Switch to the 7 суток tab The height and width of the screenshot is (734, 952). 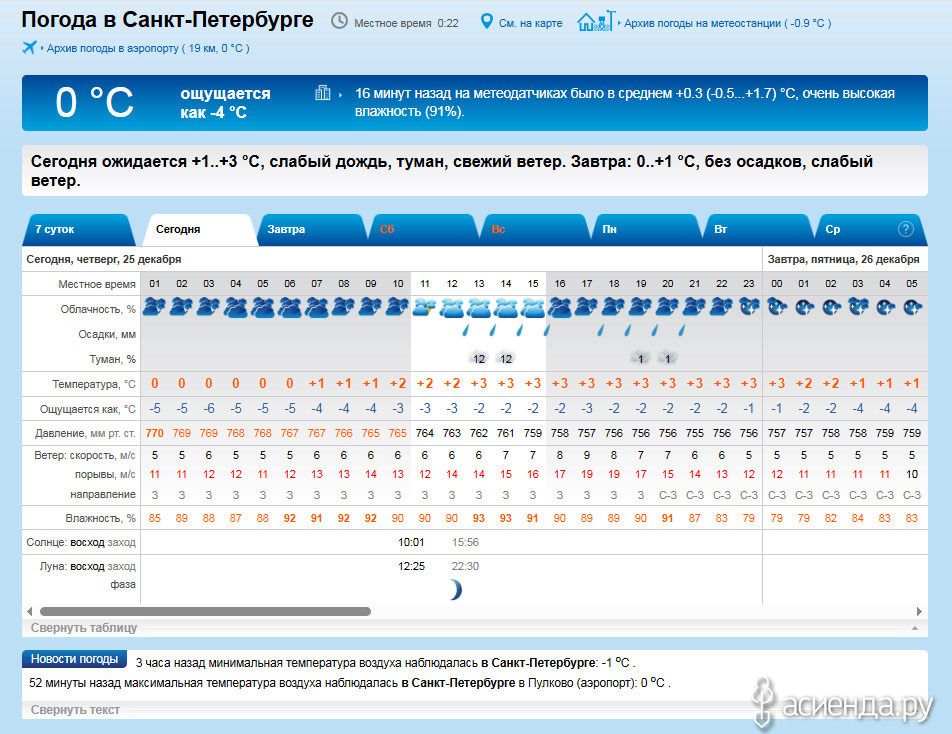tap(56, 229)
